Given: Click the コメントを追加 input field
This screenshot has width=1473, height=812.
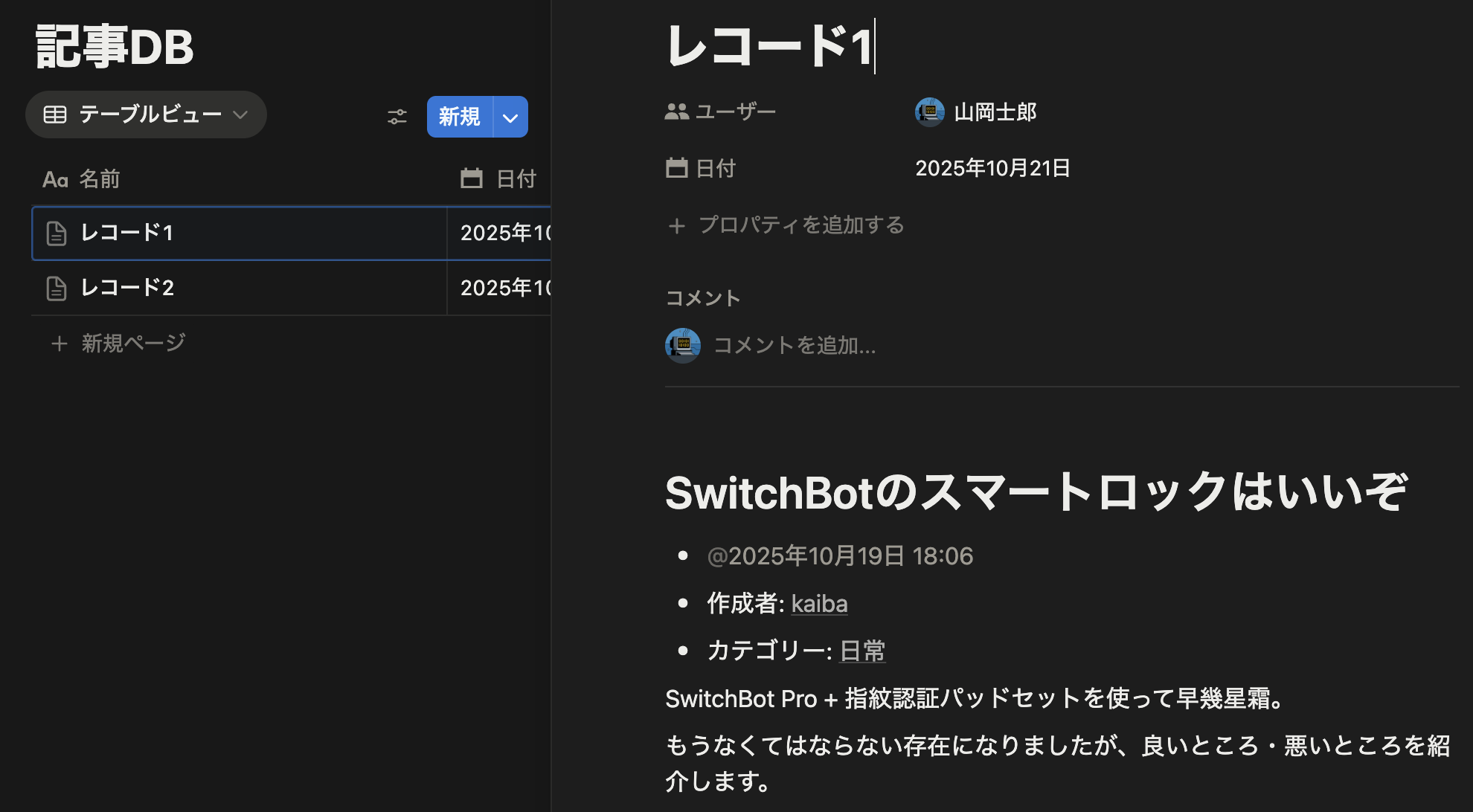Looking at the screenshot, I should pos(795,346).
